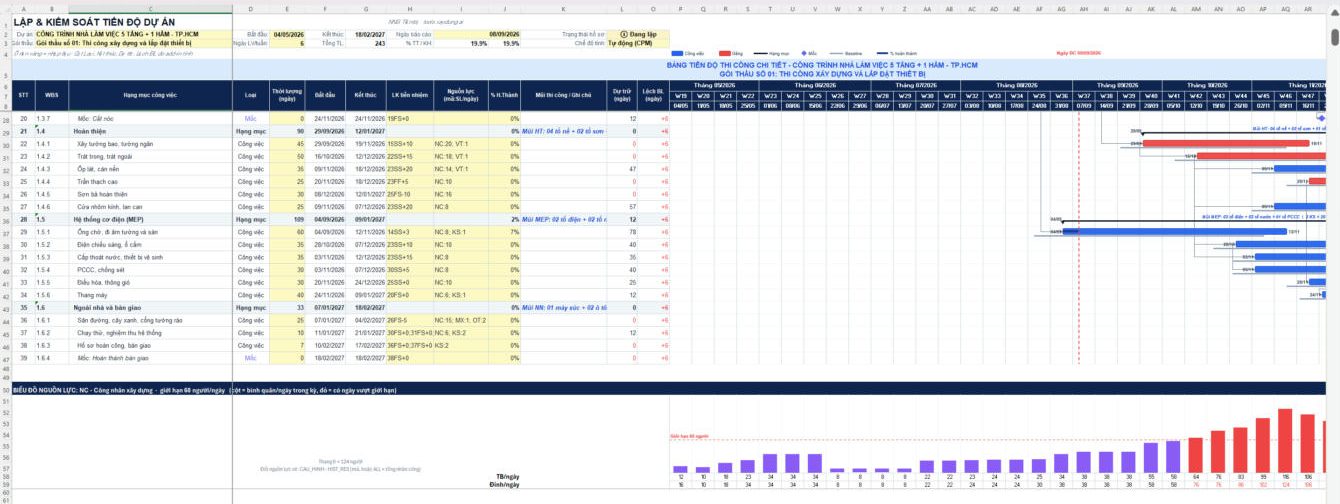Select the "Xây tường bao, tường ngăn" task cell
The width and height of the screenshot is (1340, 504).
tap(151, 144)
